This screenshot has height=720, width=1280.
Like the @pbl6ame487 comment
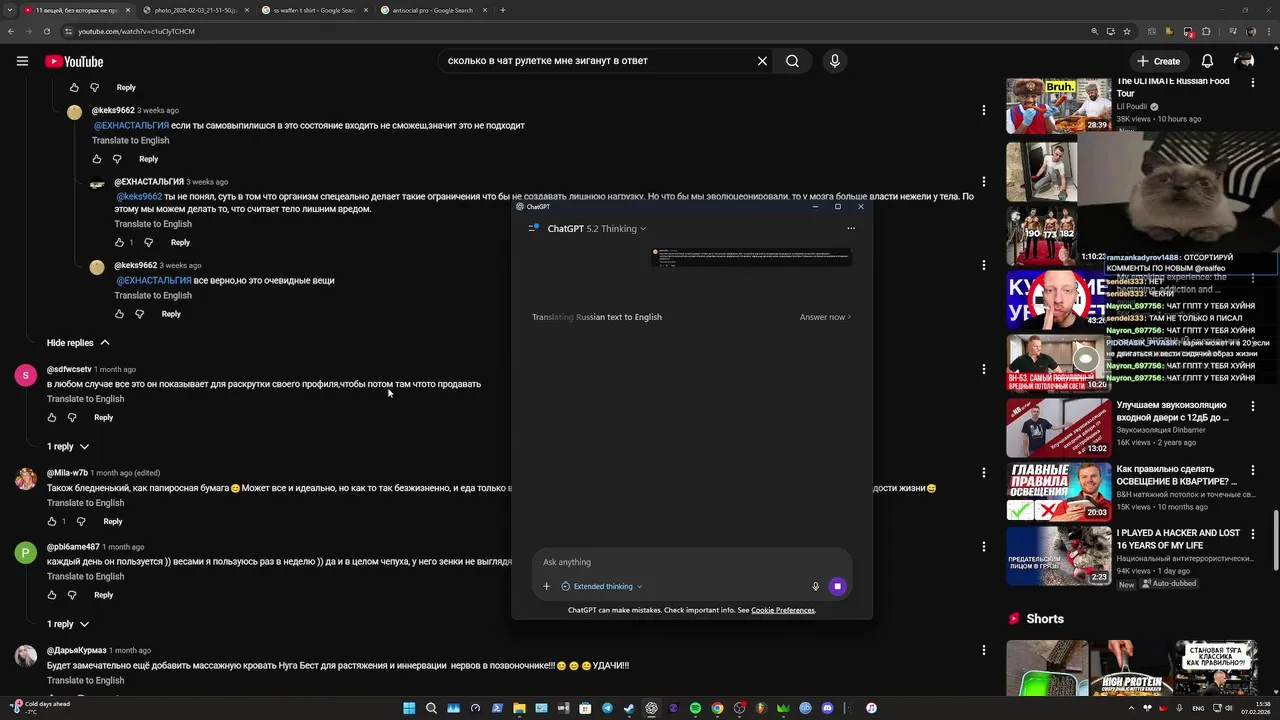point(52,595)
